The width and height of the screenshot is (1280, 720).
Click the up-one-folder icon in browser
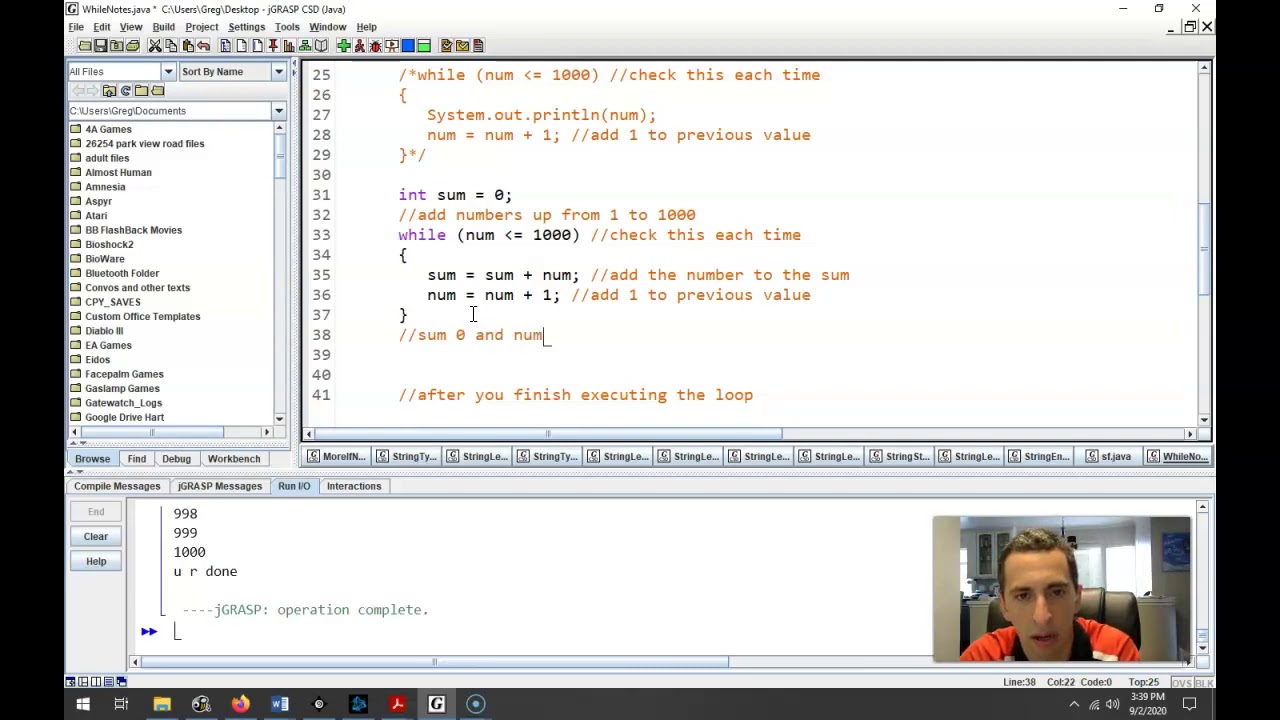click(x=109, y=90)
